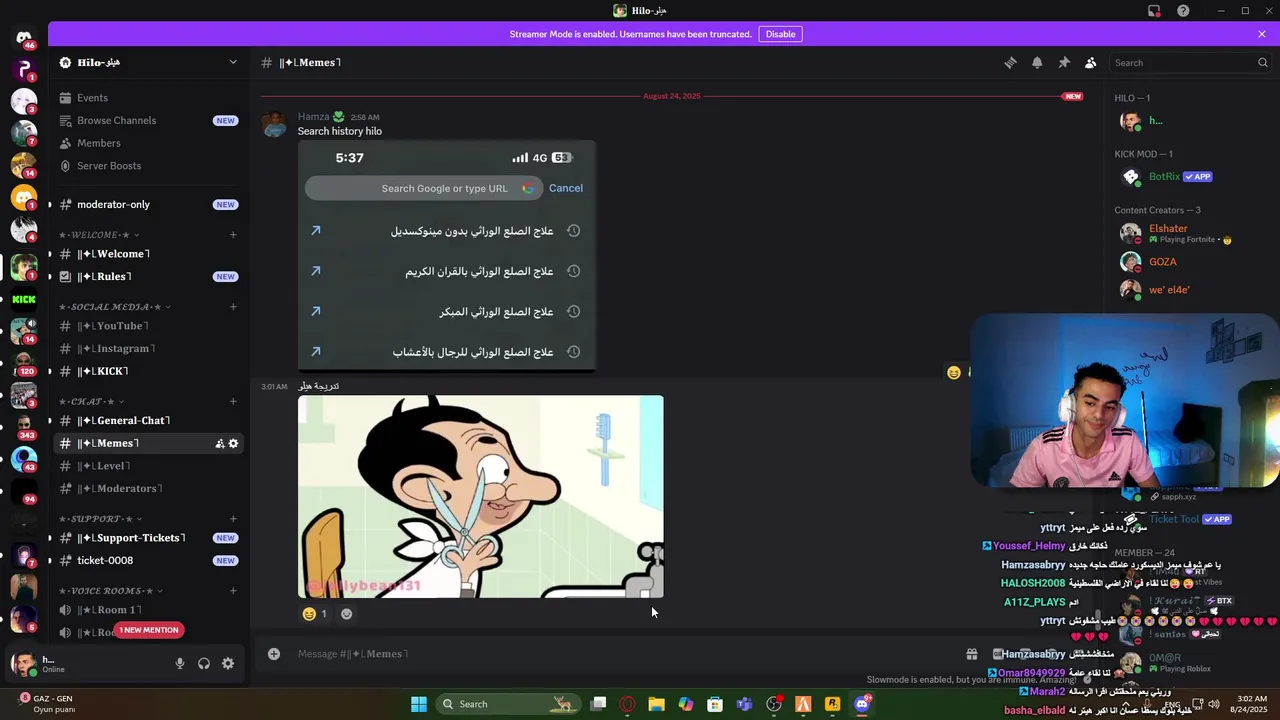
Task: Select the Moderators channel
Action: pos(148,489)
